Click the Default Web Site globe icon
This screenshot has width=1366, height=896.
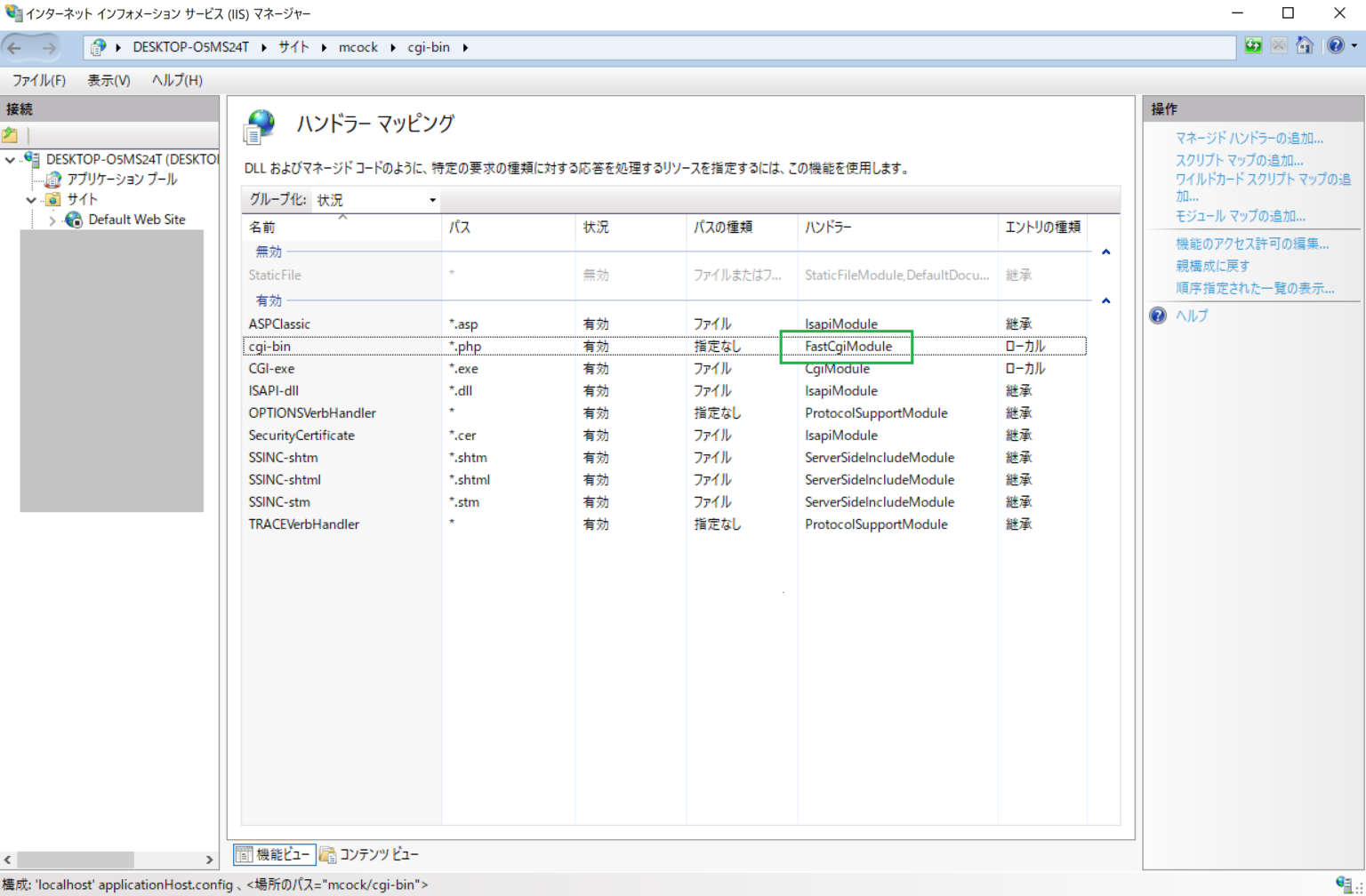click(74, 220)
